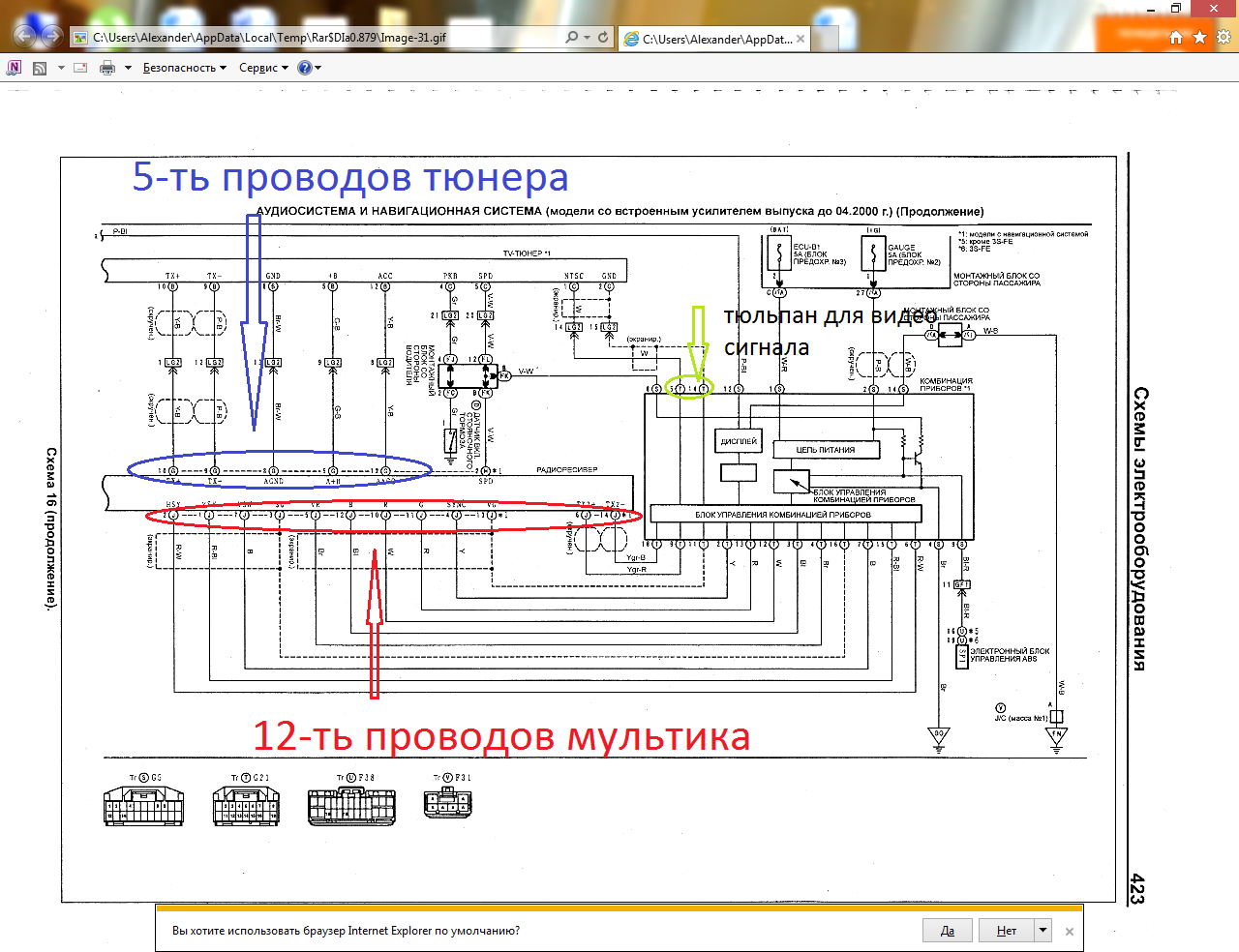The width and height of the screenshot is (1239, 952).
Task: Click the Refresh icon in address bar
Action: click(603, 38)
